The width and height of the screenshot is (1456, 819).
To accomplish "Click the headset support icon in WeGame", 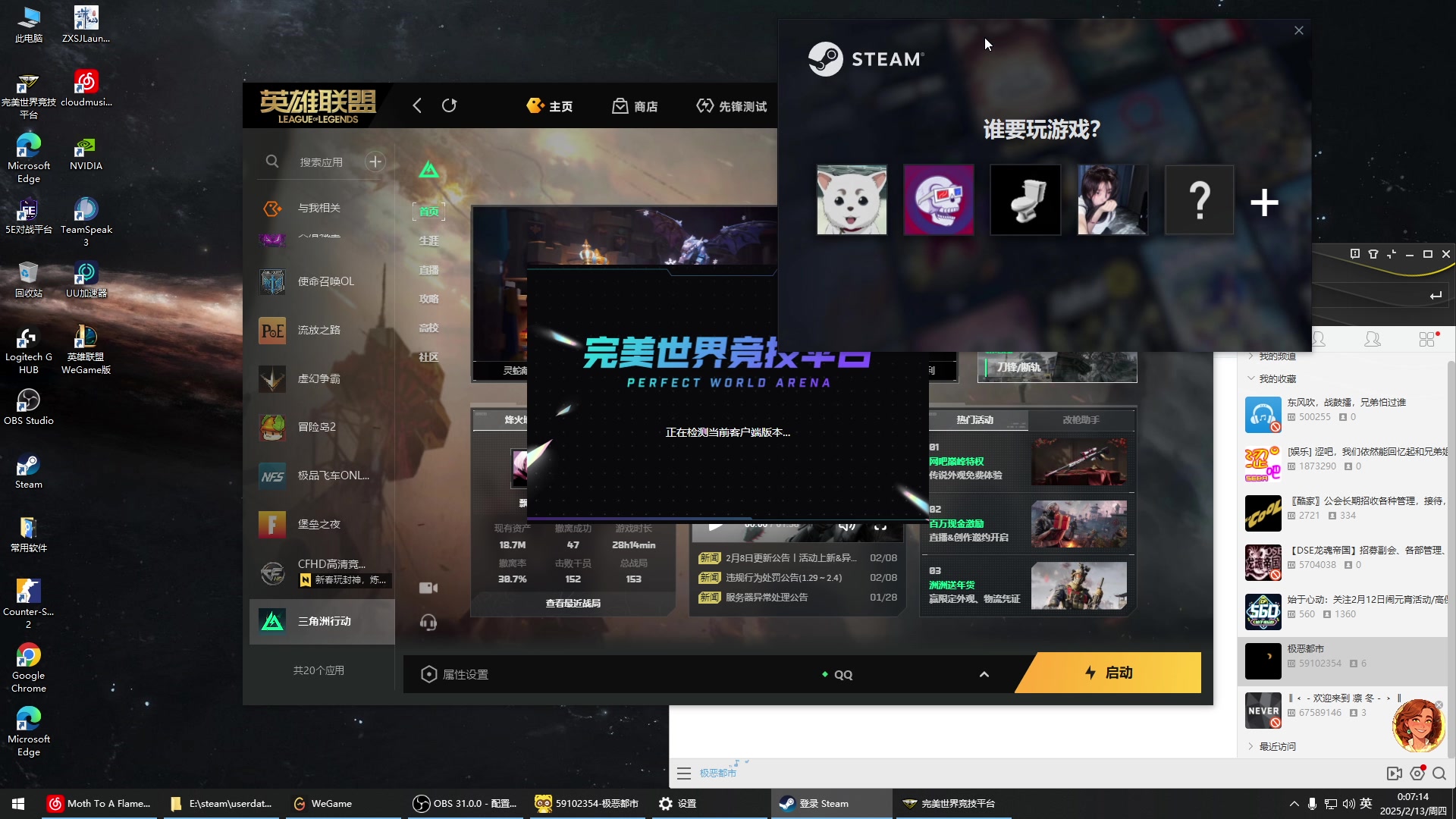I will tap(428, 623).
